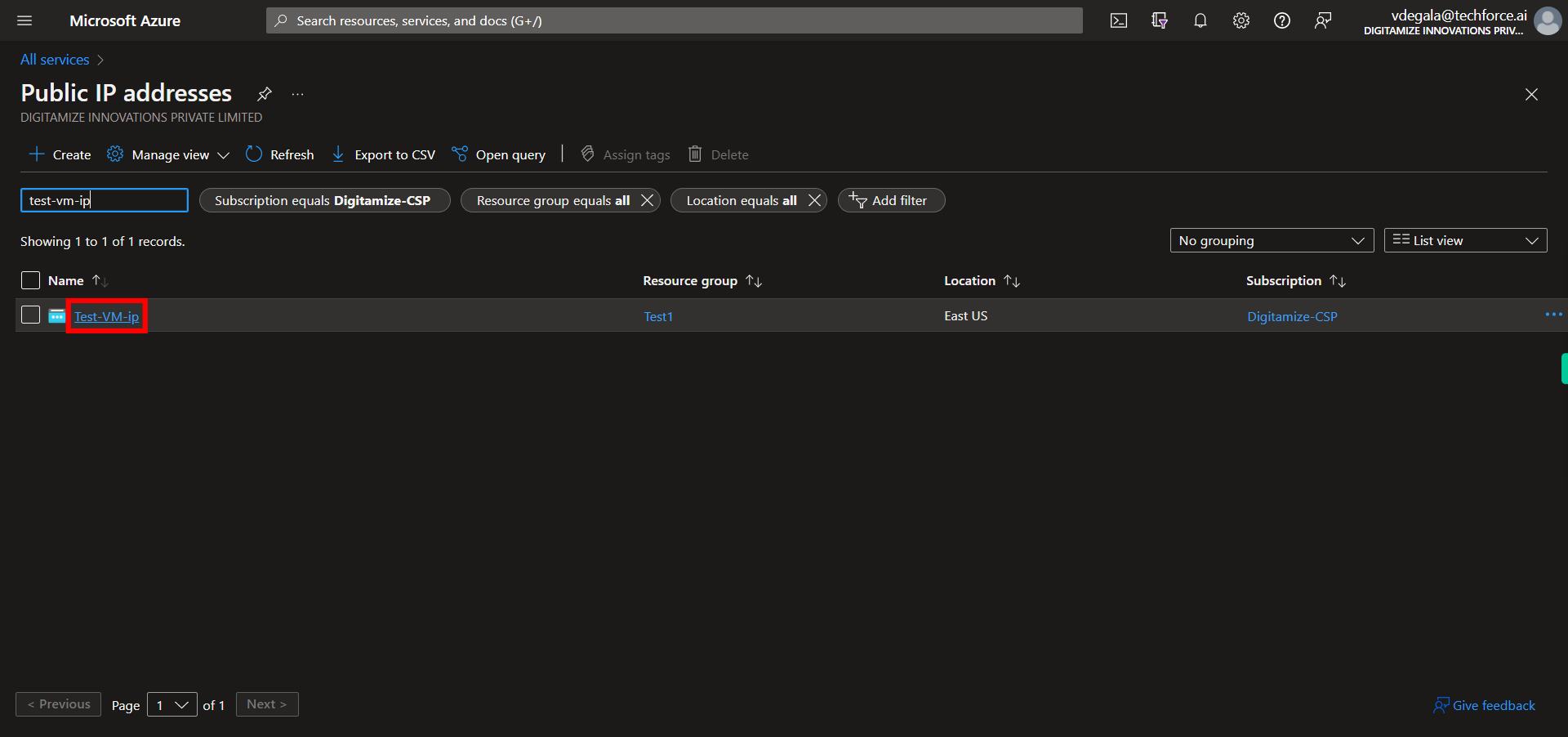Refresh the public IP list

pyautogui.click(x=280, y=154)
